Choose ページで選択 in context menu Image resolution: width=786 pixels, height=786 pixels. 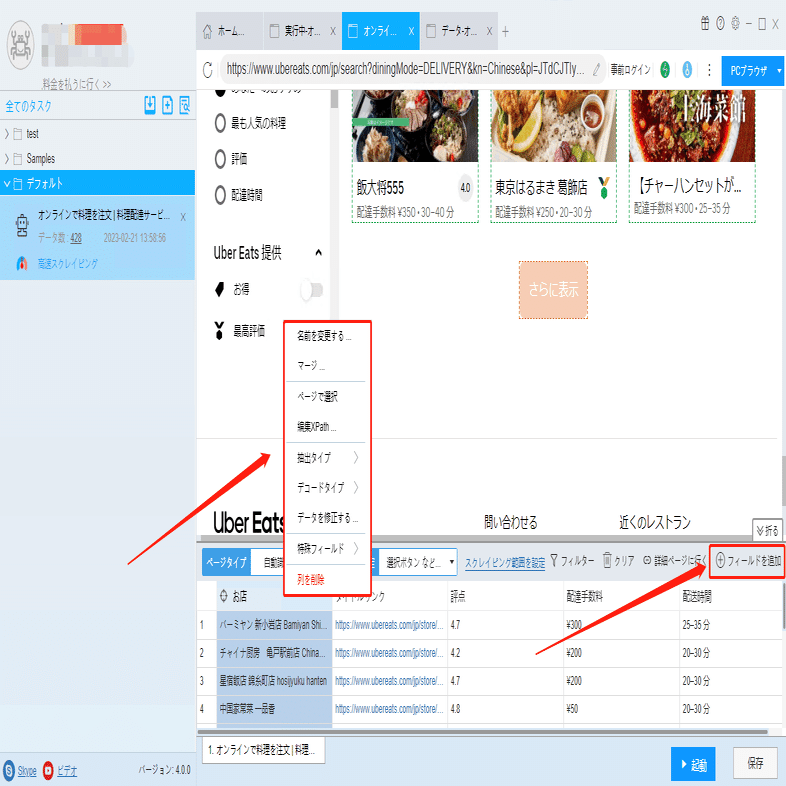[317, 397]
